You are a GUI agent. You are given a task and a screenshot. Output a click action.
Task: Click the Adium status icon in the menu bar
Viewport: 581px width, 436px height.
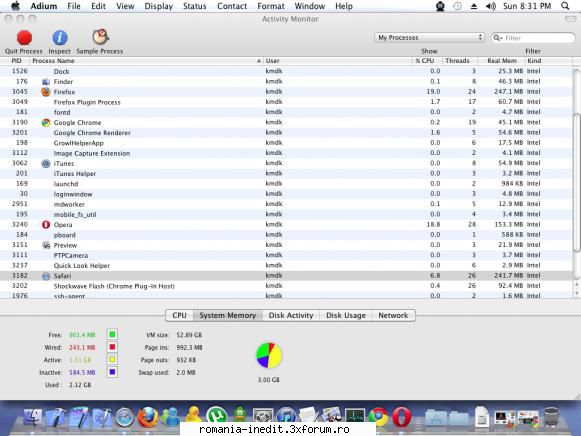click(x=440, y=6)
